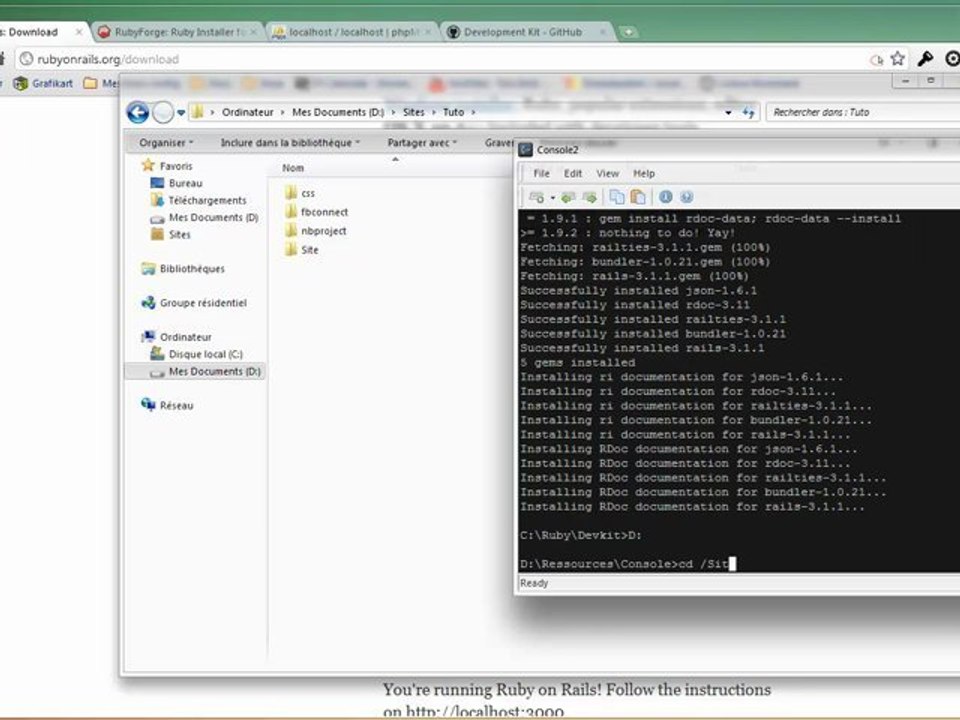Bookmark page with the star icon
Image resolution: width=960 pixels, height=720 pixels.
(898, 59)
